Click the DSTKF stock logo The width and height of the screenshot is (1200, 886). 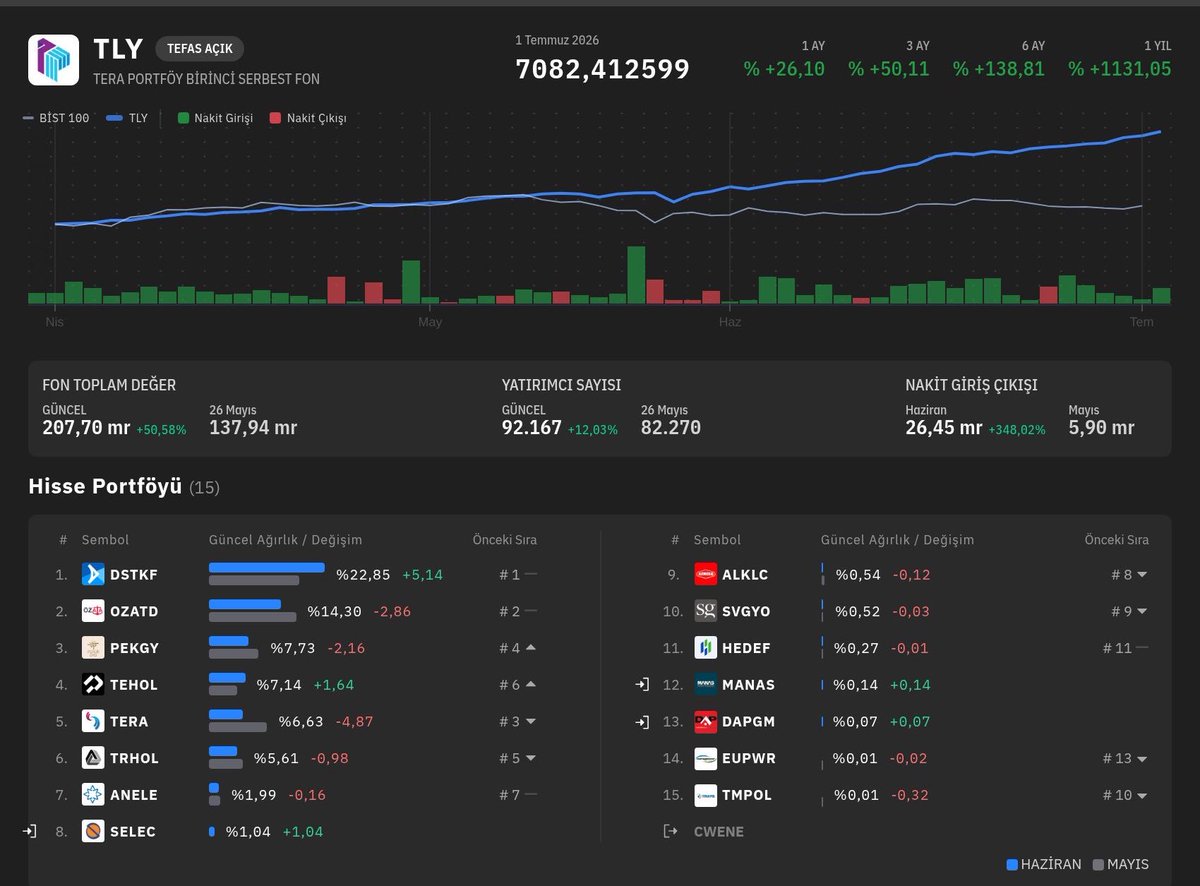pyautogui.click(x=93, y=574)
